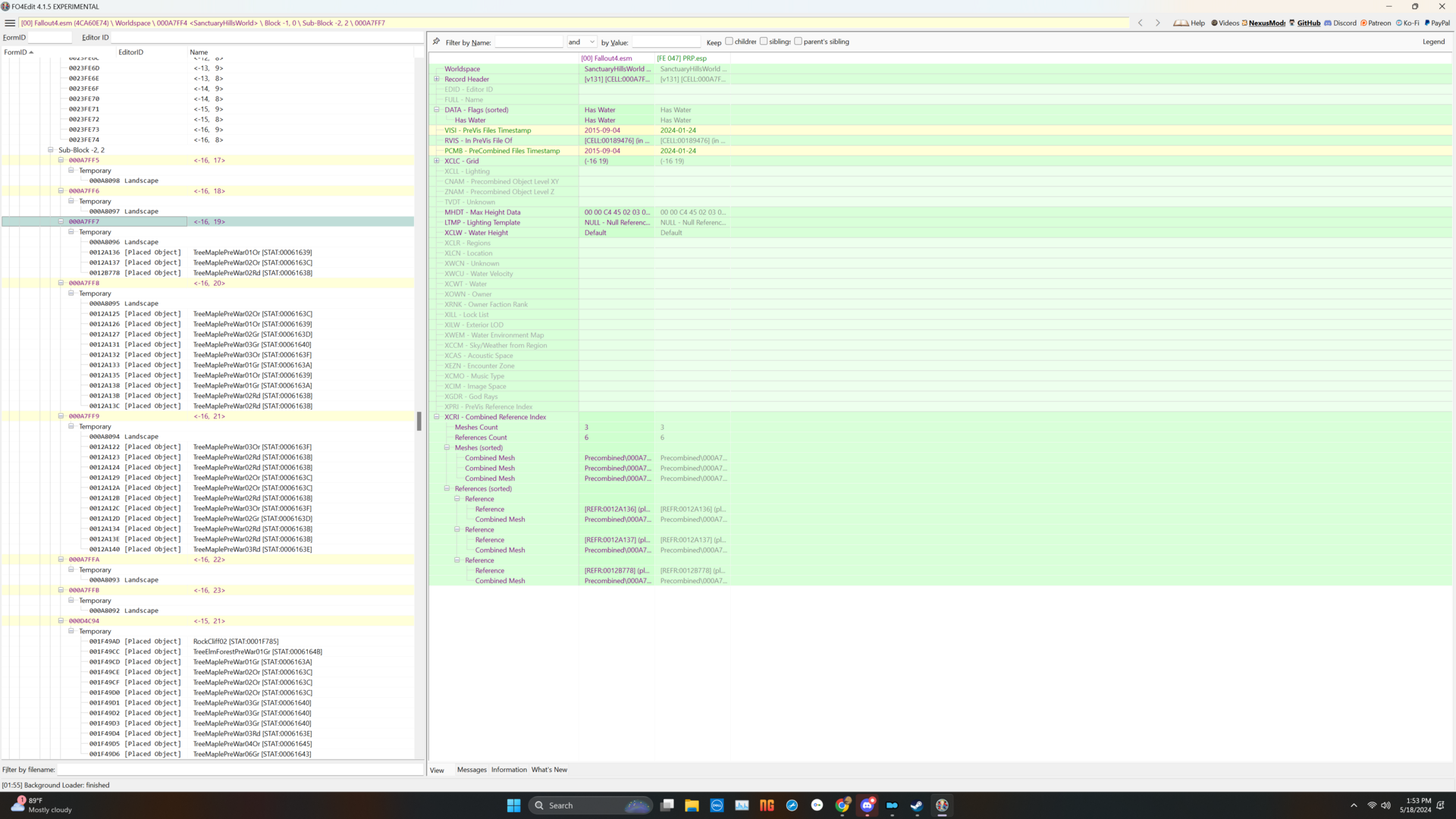Screen dimensions: 1456x819
Task: Switch to the What's New tab
Action: [x=549, y=770]
